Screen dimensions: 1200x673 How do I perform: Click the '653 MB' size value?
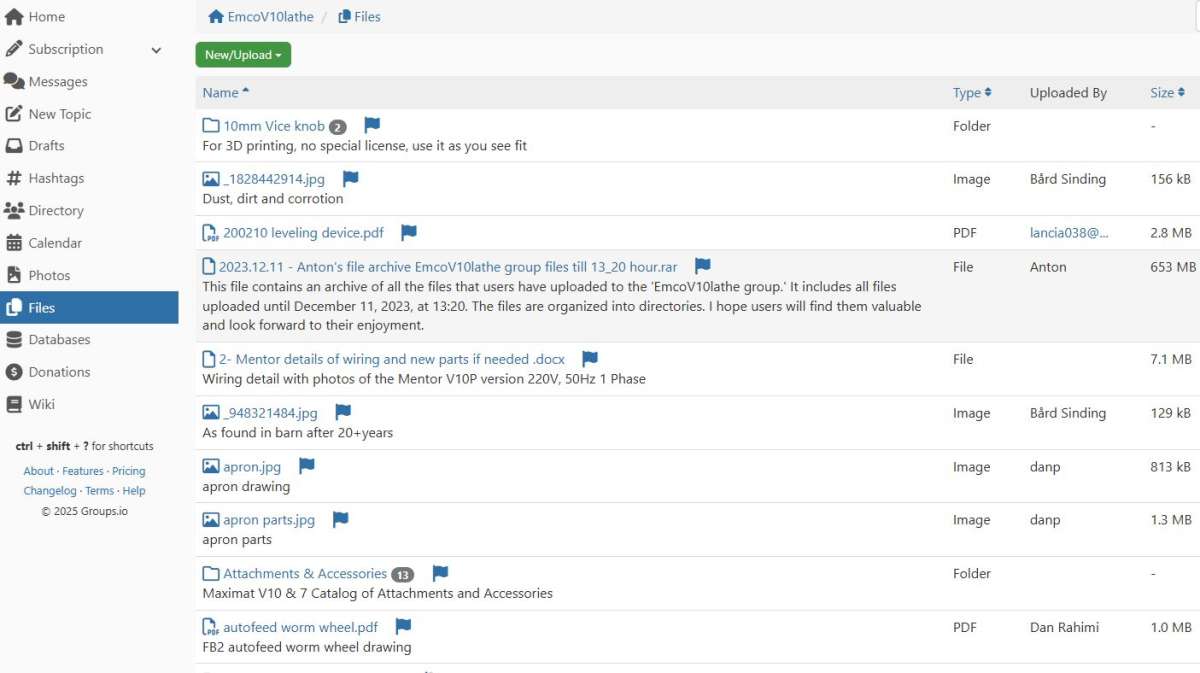[x=1173, y=267]
